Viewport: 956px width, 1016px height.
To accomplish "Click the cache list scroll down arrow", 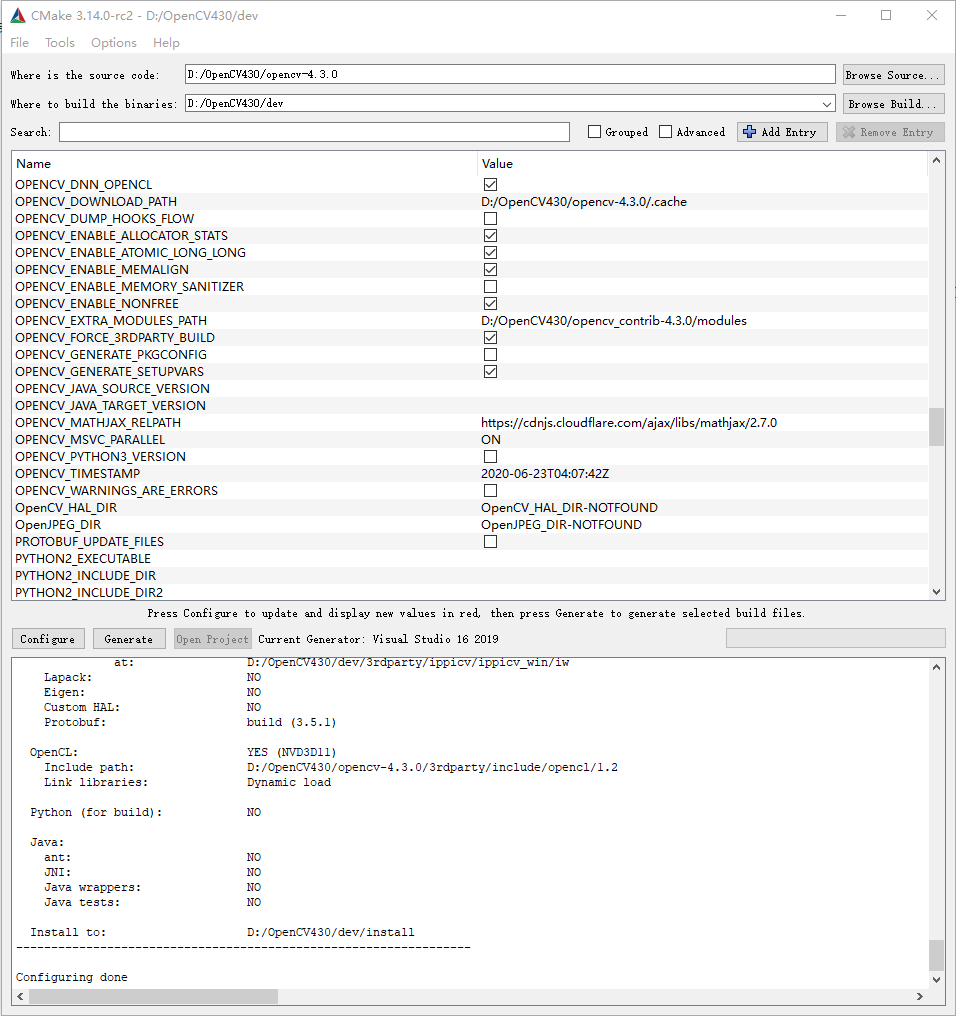I will pos(936,592).
